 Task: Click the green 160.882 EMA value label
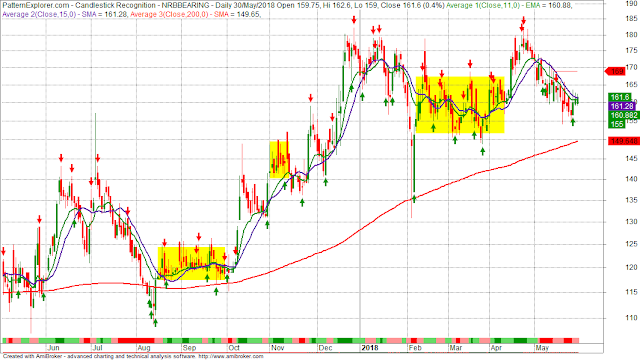tap(624, 115)
